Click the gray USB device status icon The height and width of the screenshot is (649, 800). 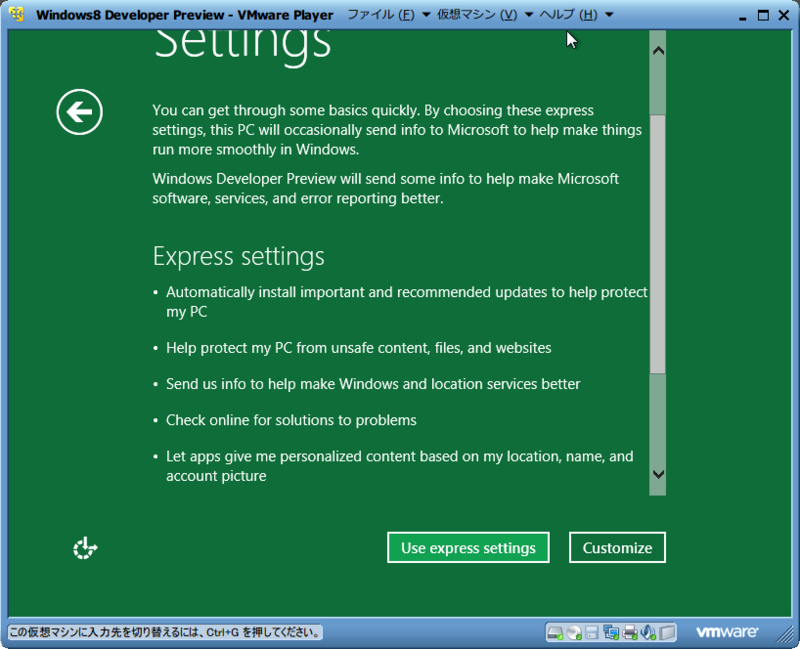[x=667, y=633]
